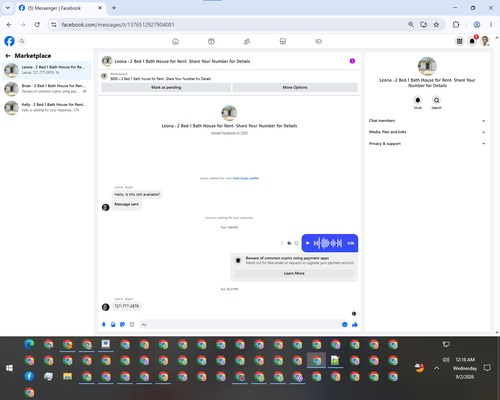Click the page scrollbar down arrow
Viewport: 500px width, 400px height.
497,332
